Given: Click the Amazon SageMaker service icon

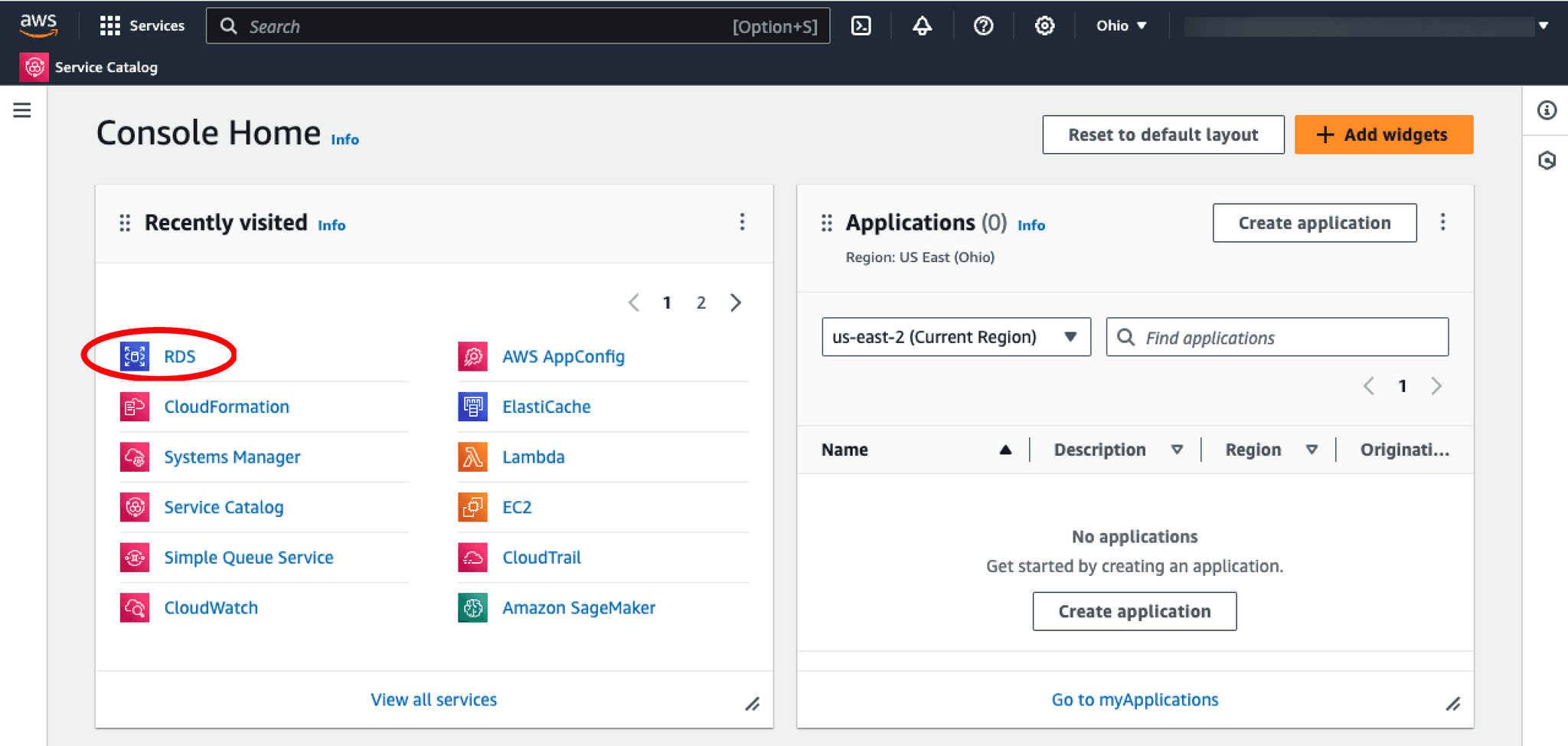Looking at the screenshot, I should [473, 608].
